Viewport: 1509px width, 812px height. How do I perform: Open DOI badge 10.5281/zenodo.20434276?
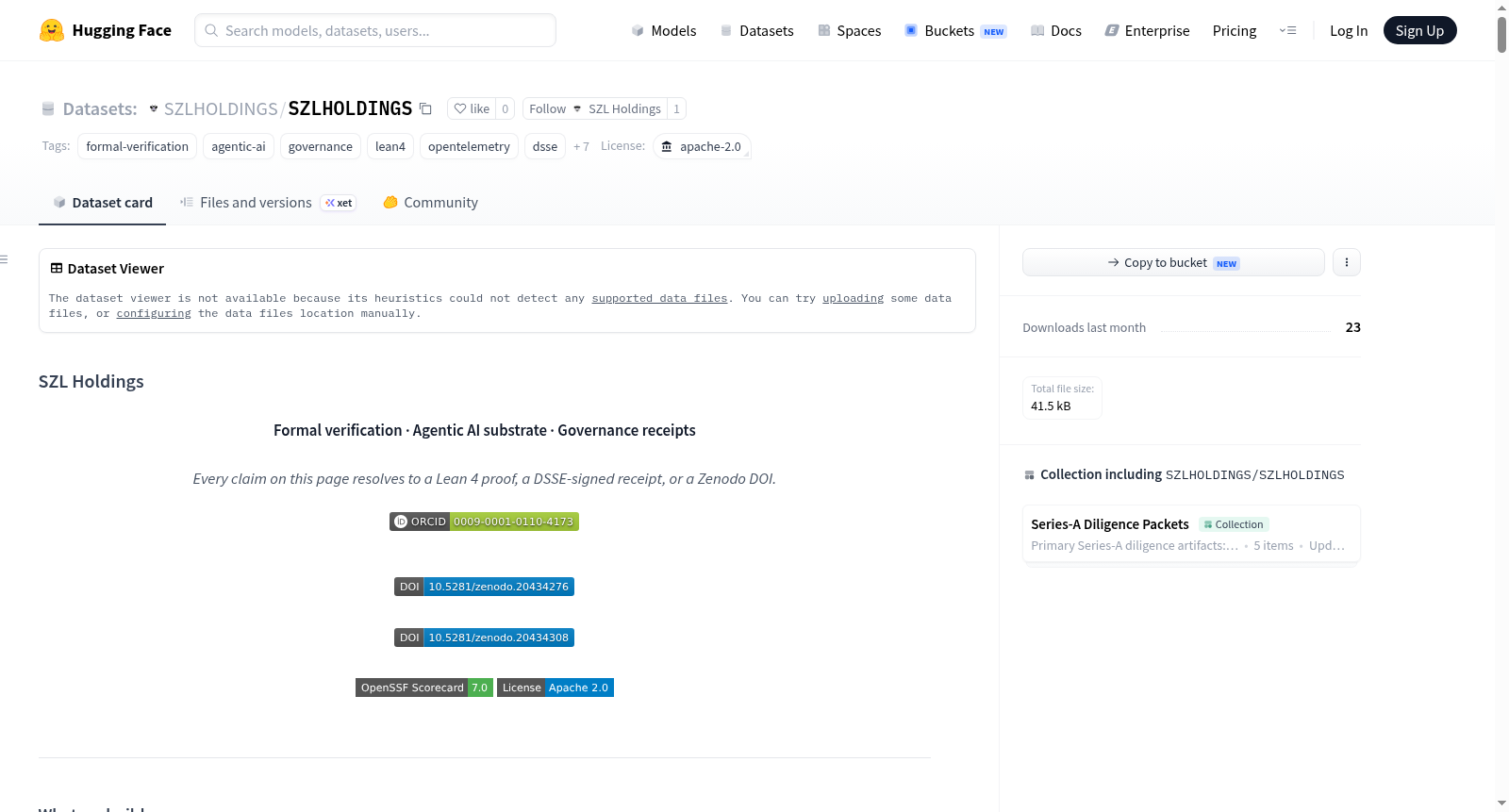[484, 587]
